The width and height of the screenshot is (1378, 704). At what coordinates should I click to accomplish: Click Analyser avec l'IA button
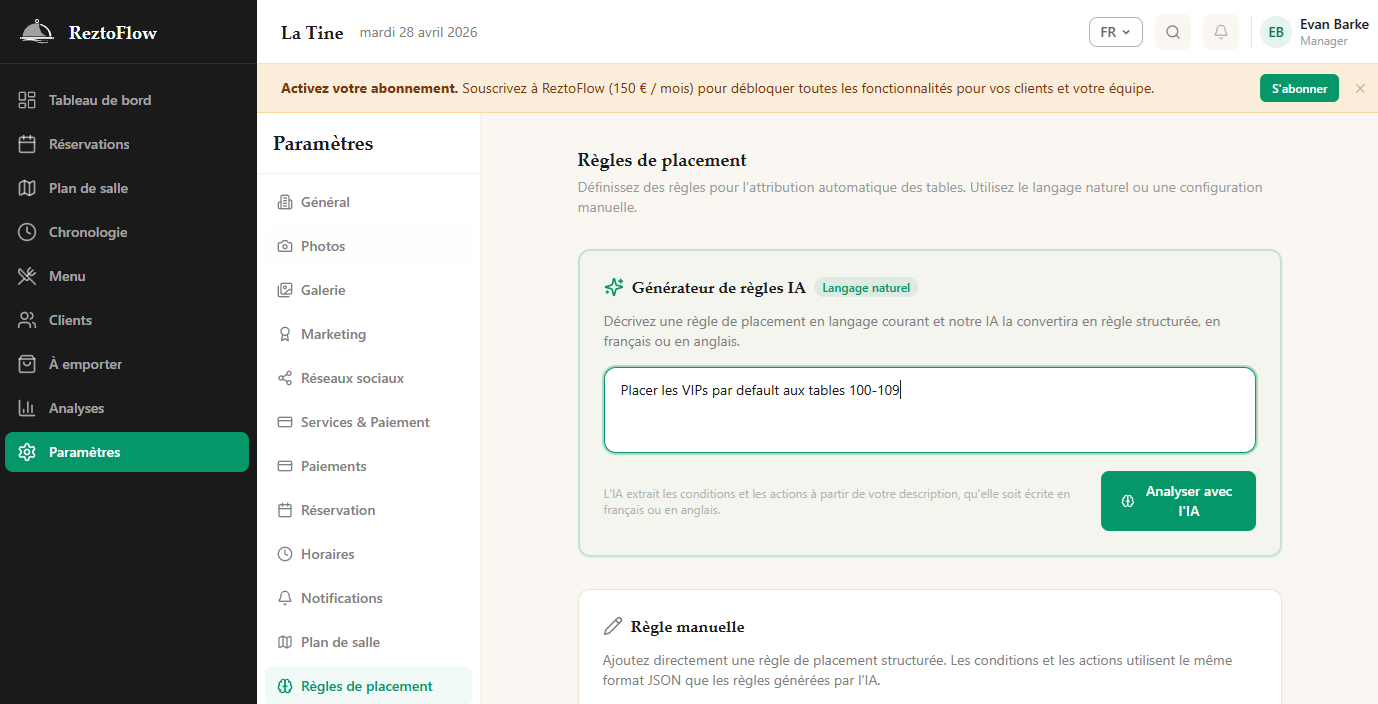click(1178, 501)
